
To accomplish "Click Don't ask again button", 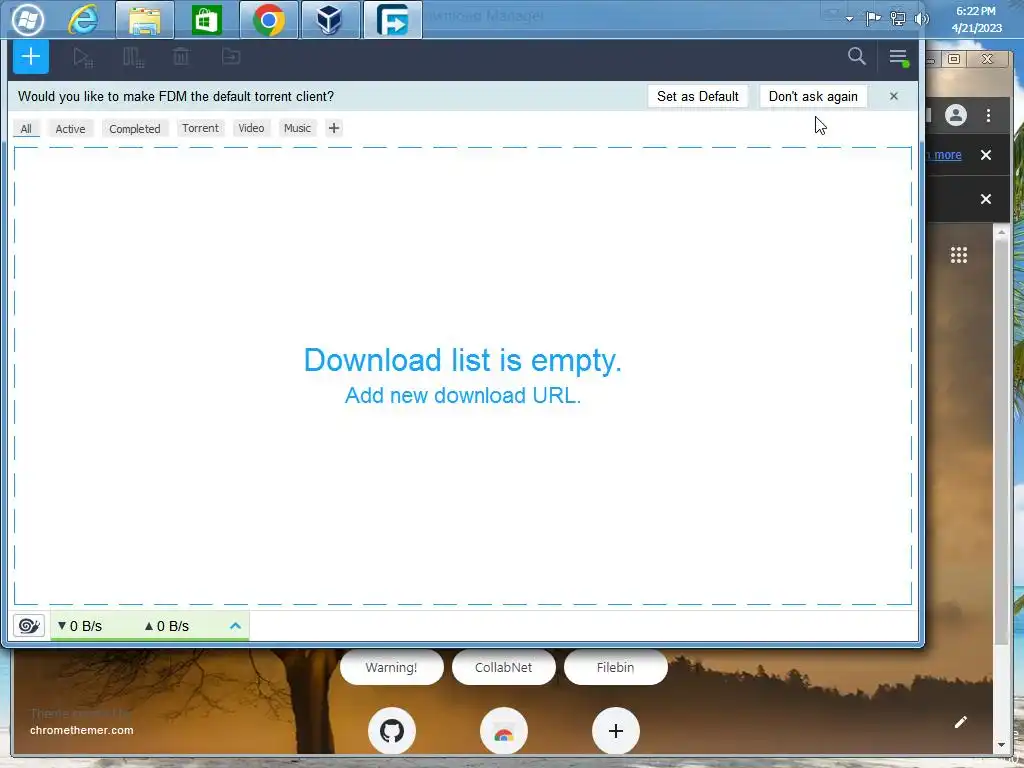I will pyautogui.click(x=813, y=96).
